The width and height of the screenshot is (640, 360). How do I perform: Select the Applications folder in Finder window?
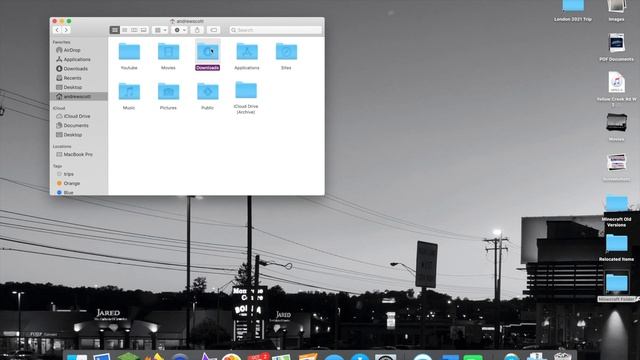coord(247,56)
